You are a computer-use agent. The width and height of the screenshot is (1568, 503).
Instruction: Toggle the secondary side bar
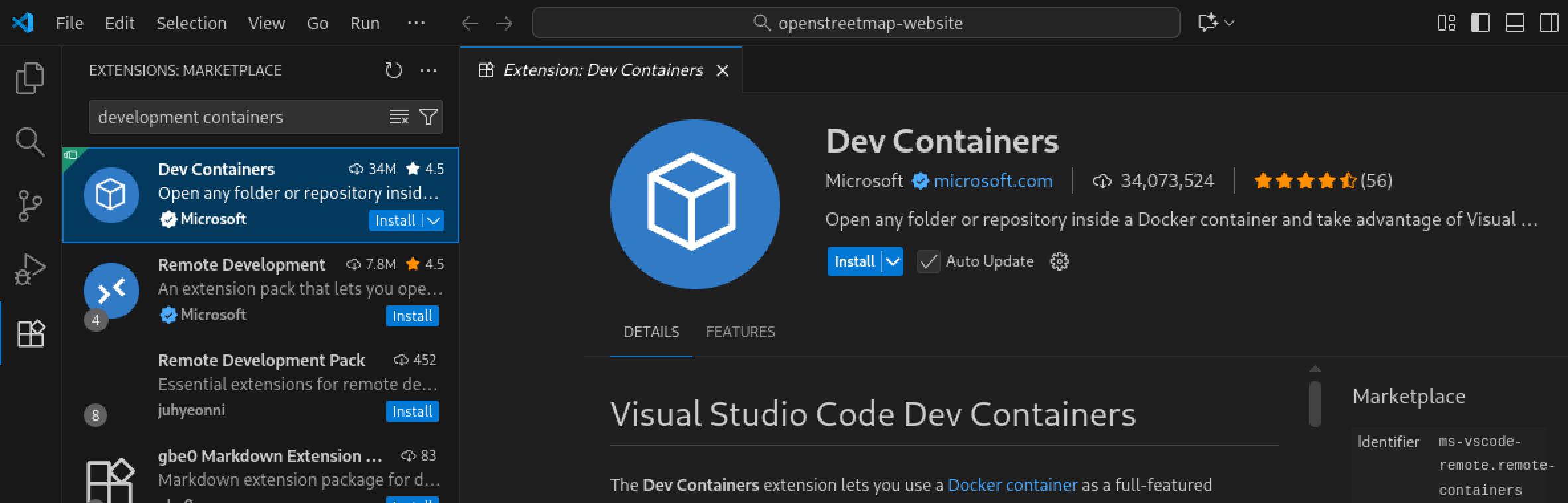click(x=1549, y=23)
